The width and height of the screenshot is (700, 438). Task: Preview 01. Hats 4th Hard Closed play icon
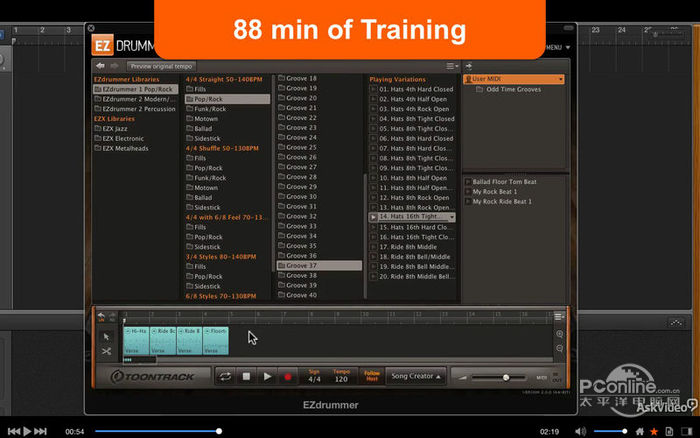click(x=373, y=89)
